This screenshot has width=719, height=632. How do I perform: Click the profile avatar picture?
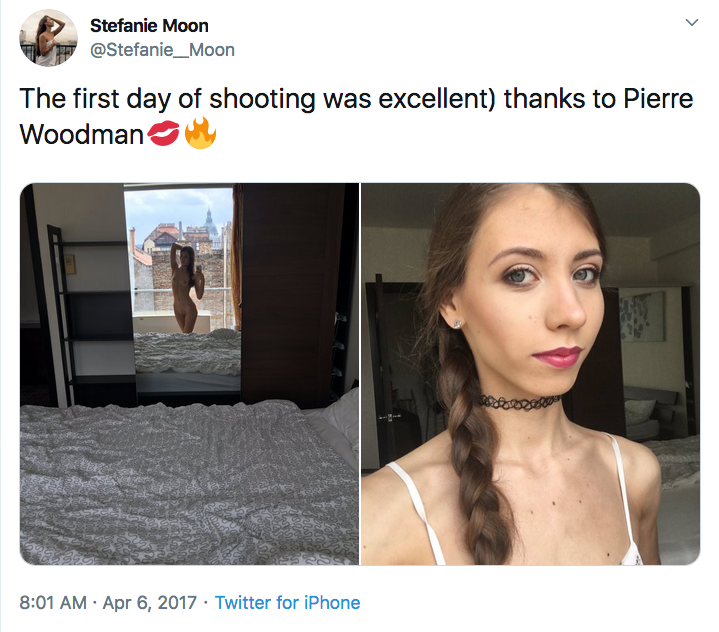[x=48, y=38]
